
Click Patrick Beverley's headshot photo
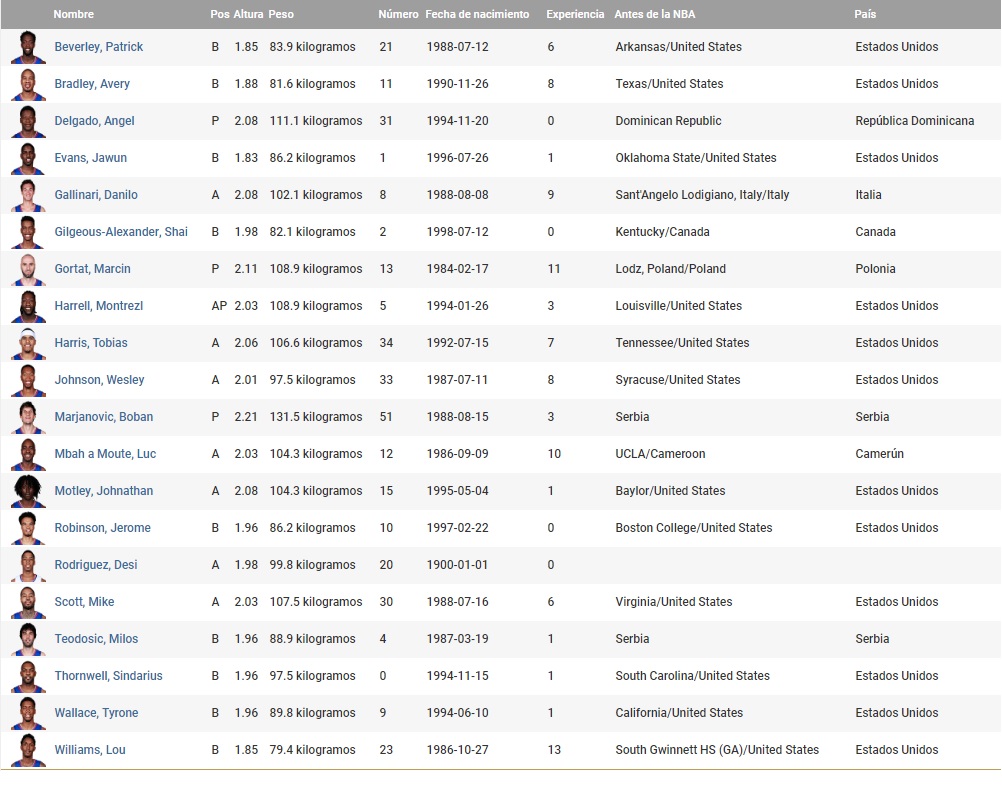(x=28, y=47)
